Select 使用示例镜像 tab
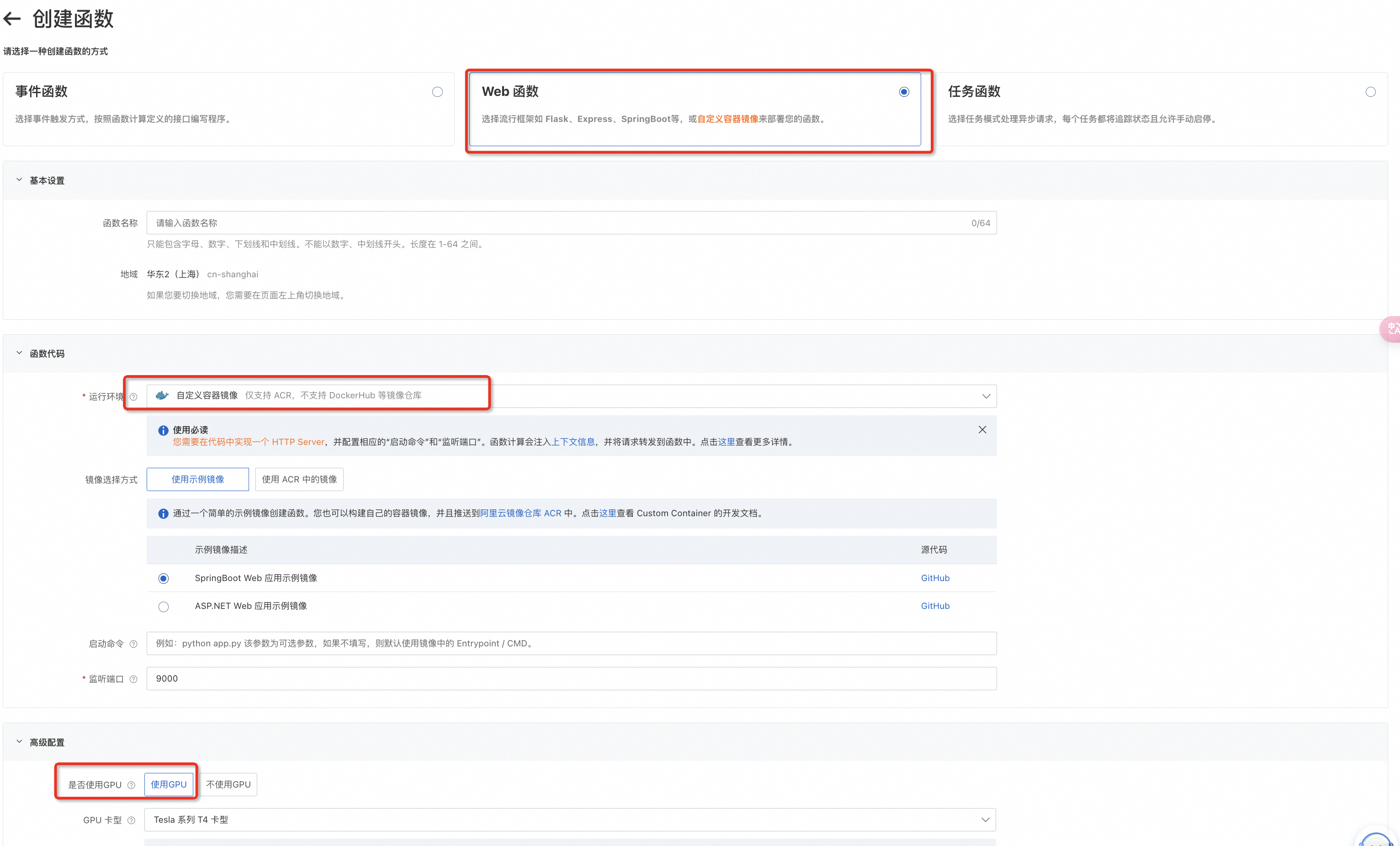The width and height of the screenshot is (1400, 846). [x=198, y=480]
